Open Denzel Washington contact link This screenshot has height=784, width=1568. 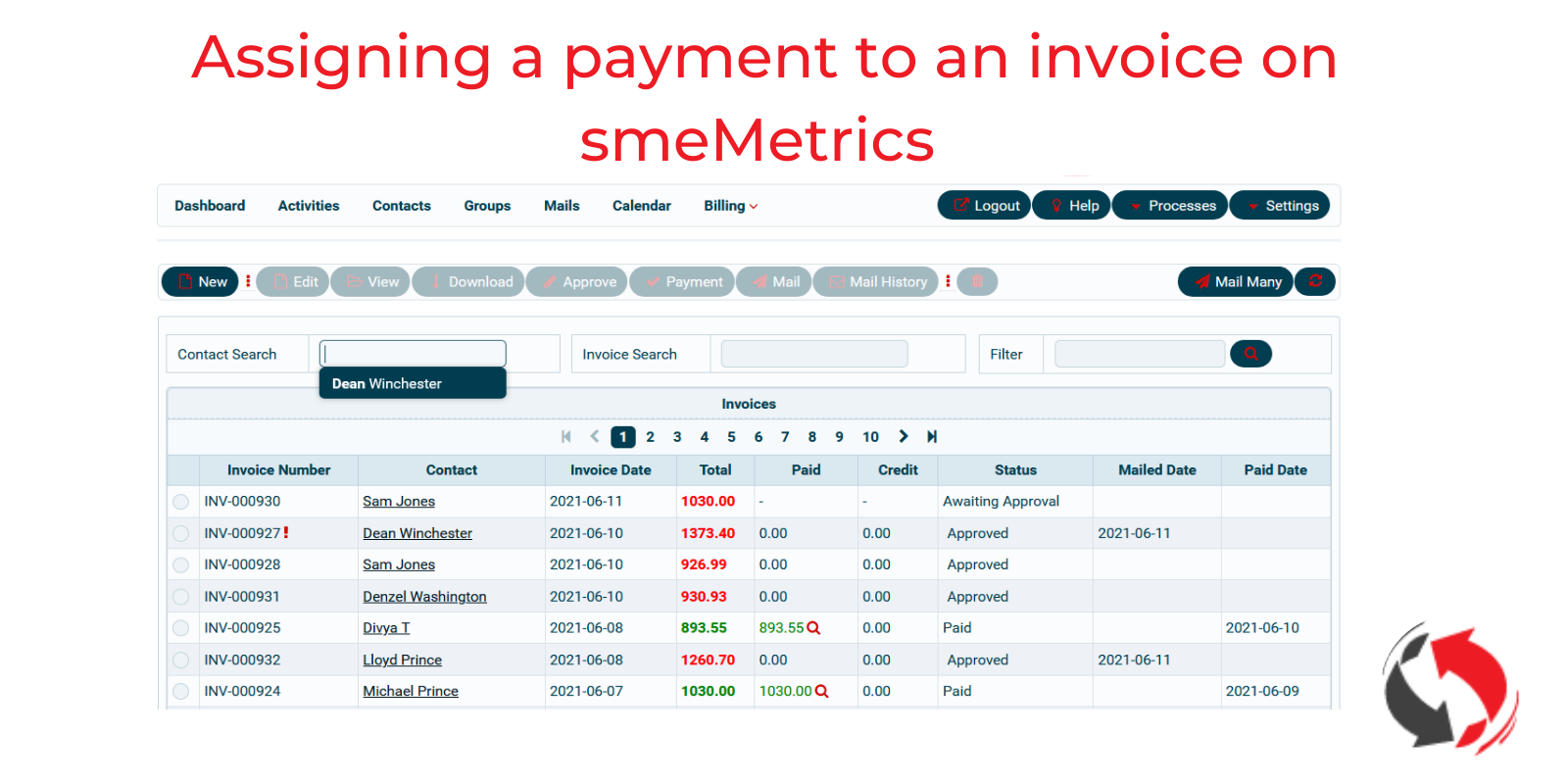tap(424, 597)
